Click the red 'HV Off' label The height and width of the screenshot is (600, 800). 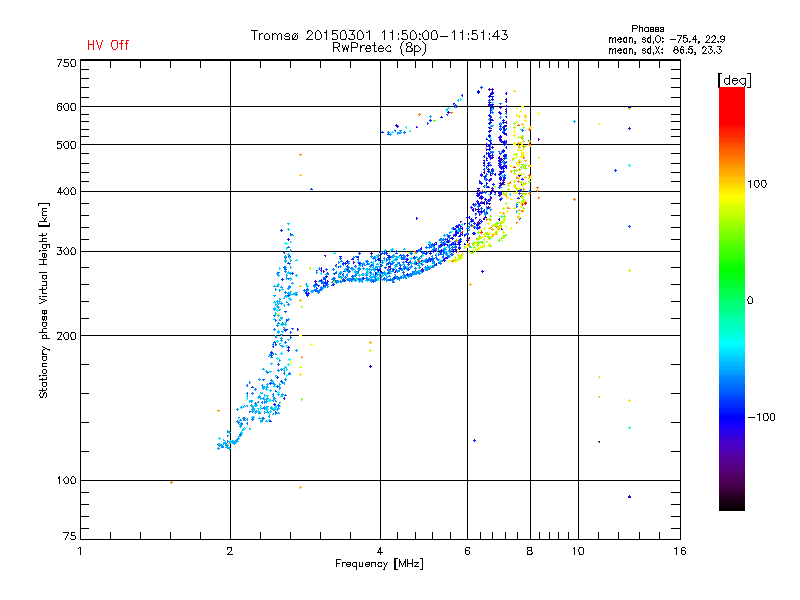point(108,45)
